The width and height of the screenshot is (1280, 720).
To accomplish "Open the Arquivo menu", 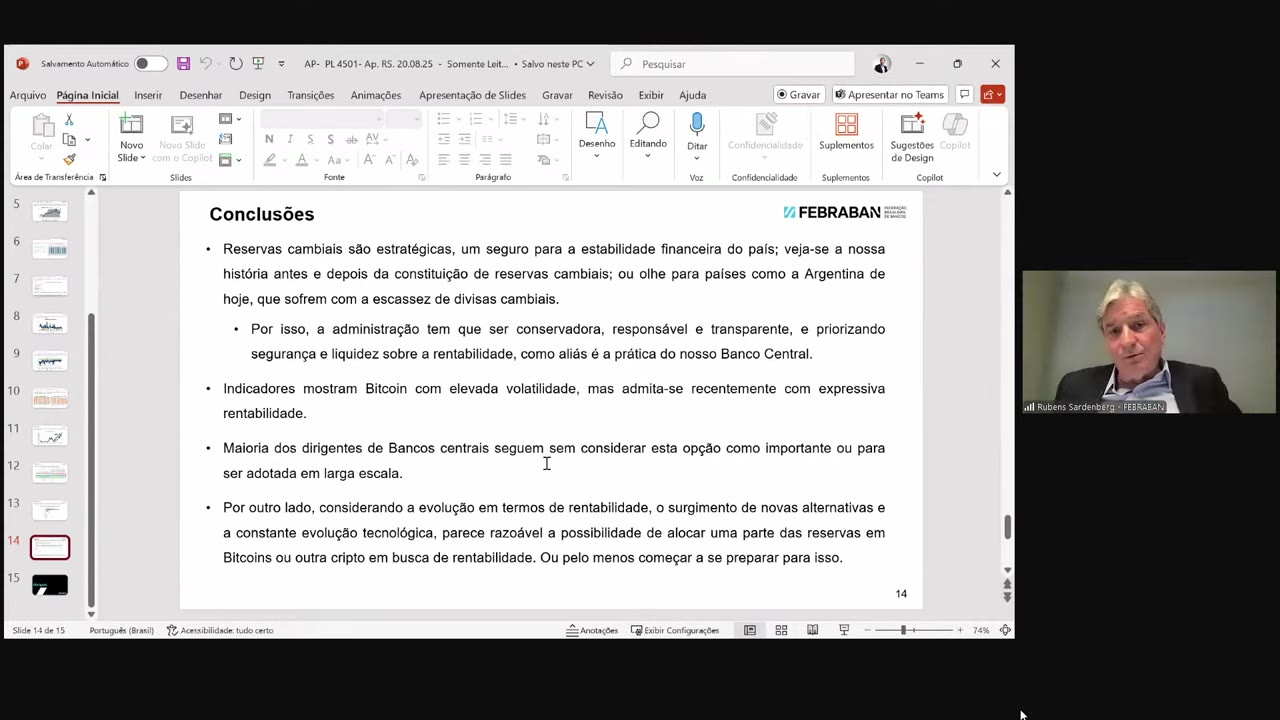I will click(28, 95).
